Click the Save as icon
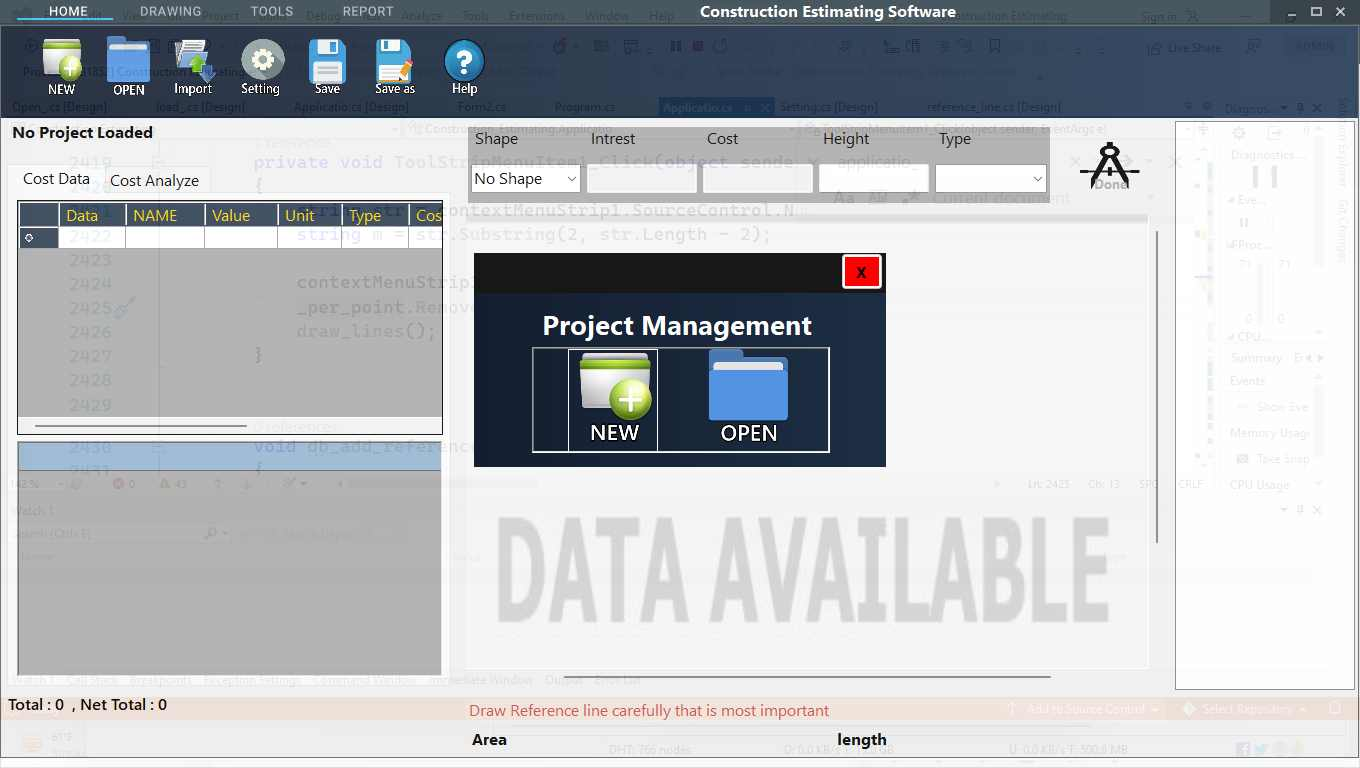 coord(395,67)
